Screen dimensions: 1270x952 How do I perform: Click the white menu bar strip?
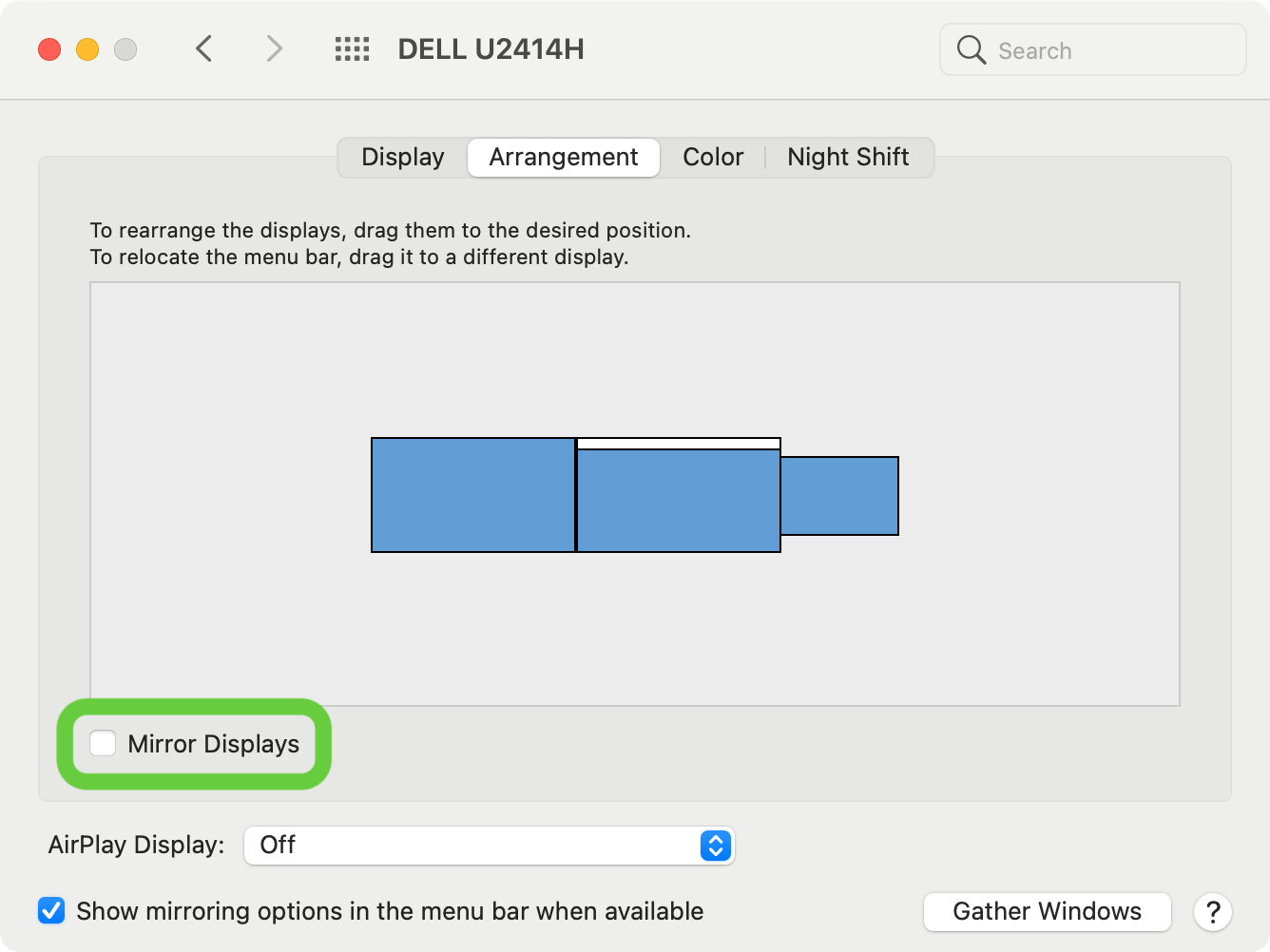coord(679,444)
